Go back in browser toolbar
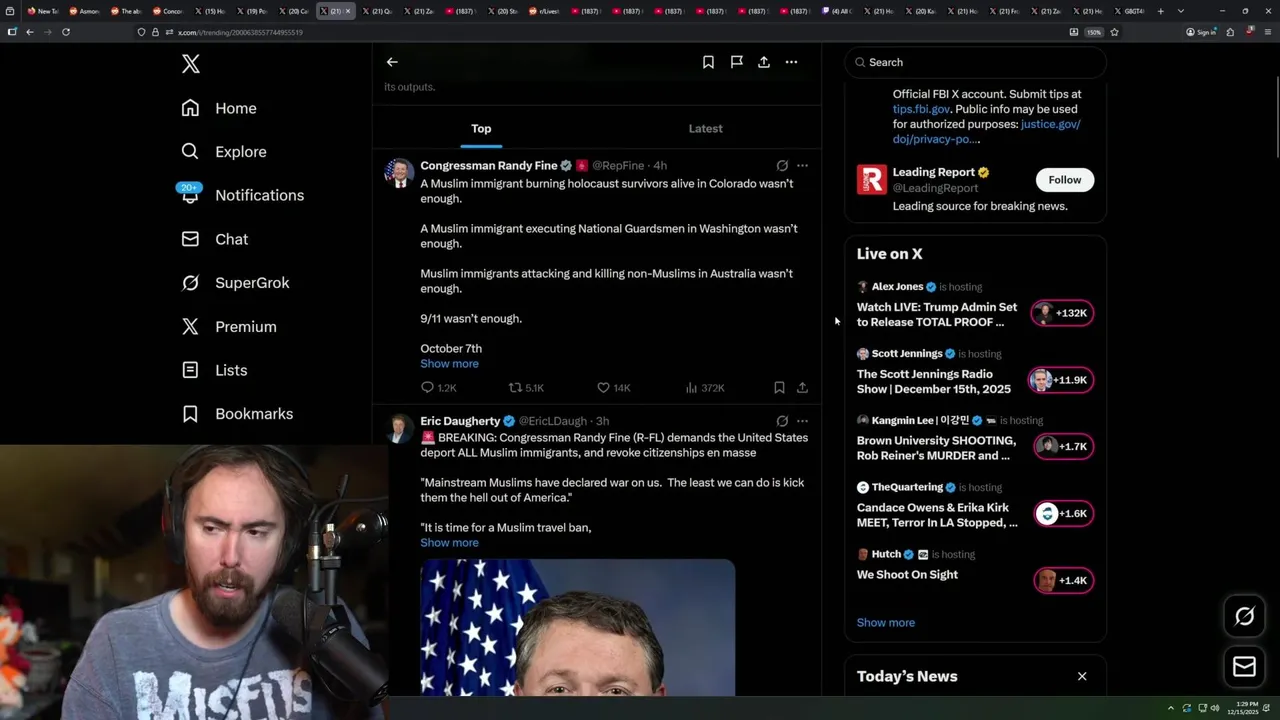Screen dimensions: 1280x720 pyautogui.click(x=30, y=32)
